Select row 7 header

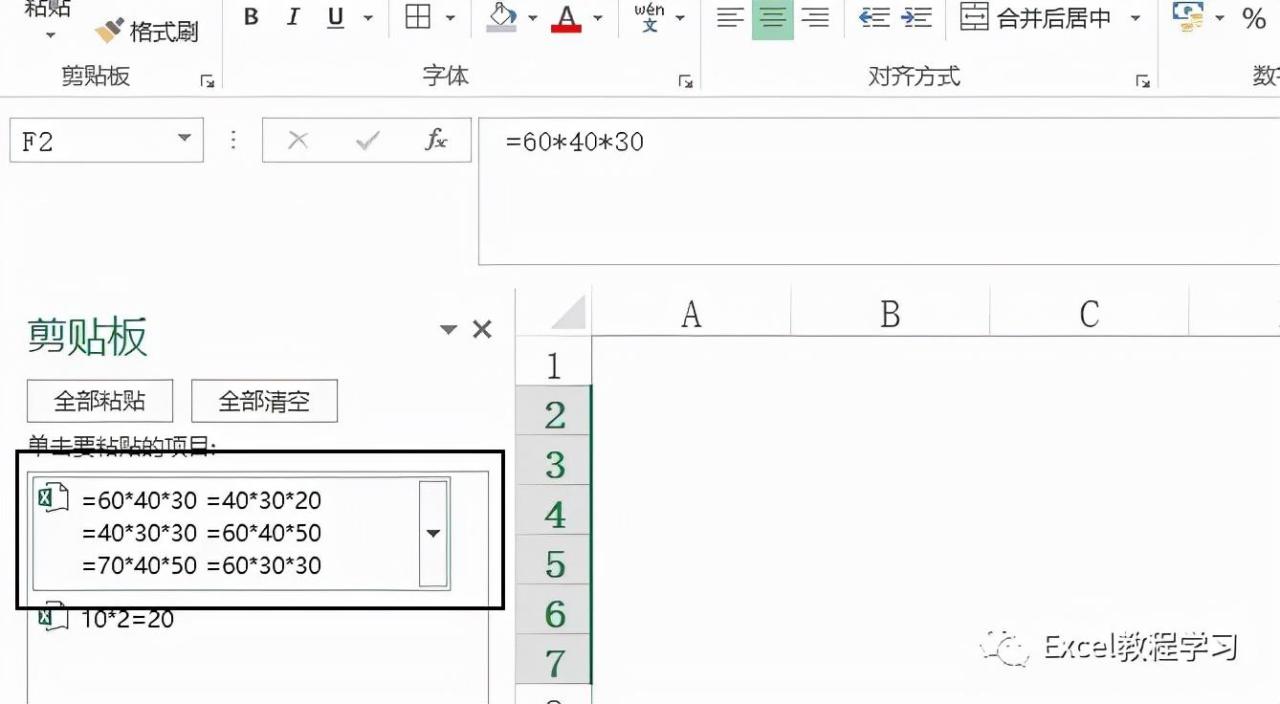[554, 662]
